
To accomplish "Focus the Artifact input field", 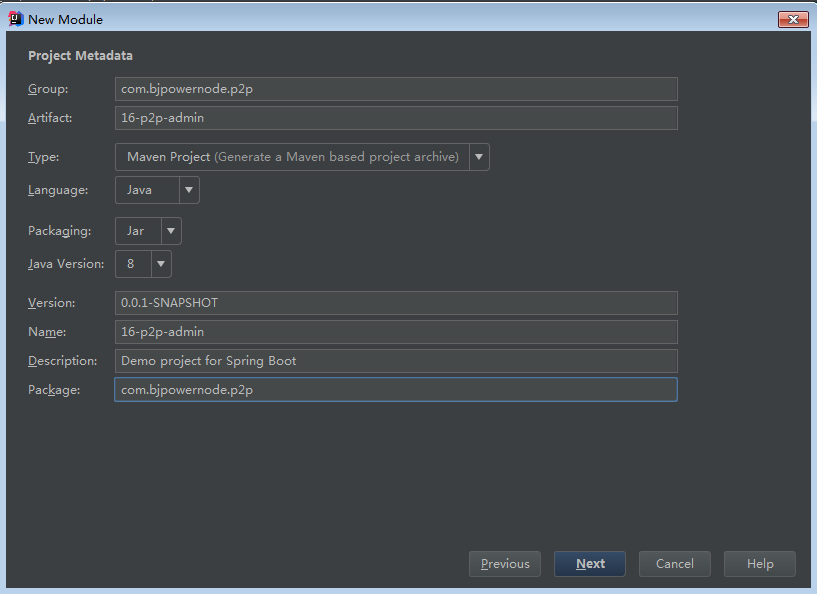I will click(396, 118).
